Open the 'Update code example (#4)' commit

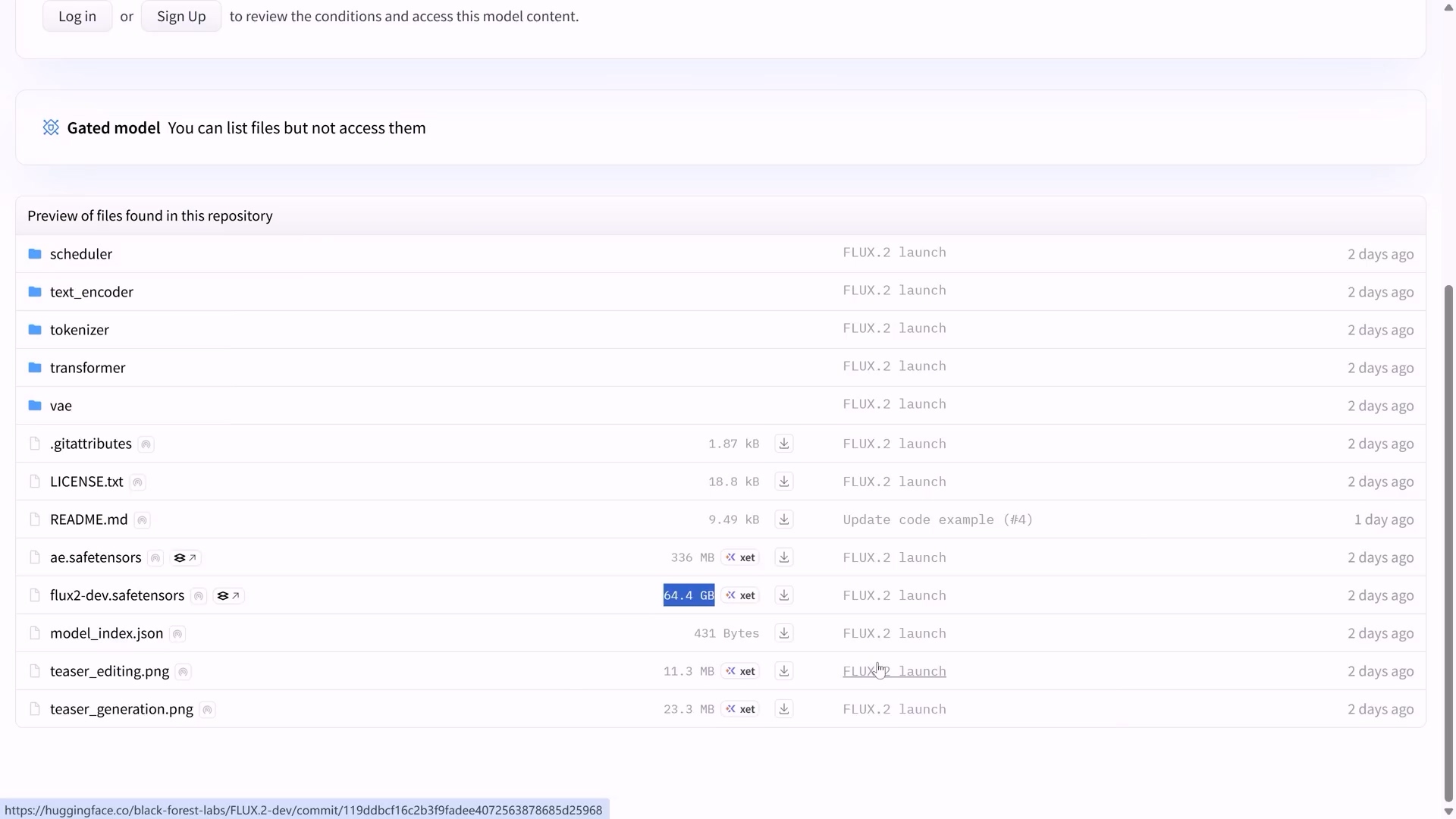[x=938, y=519]
